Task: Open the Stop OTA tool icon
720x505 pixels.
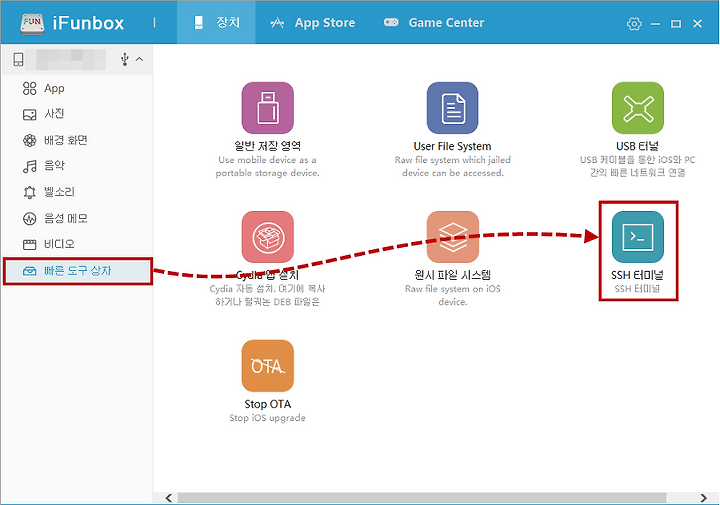Action: click(x=268, y=366)
